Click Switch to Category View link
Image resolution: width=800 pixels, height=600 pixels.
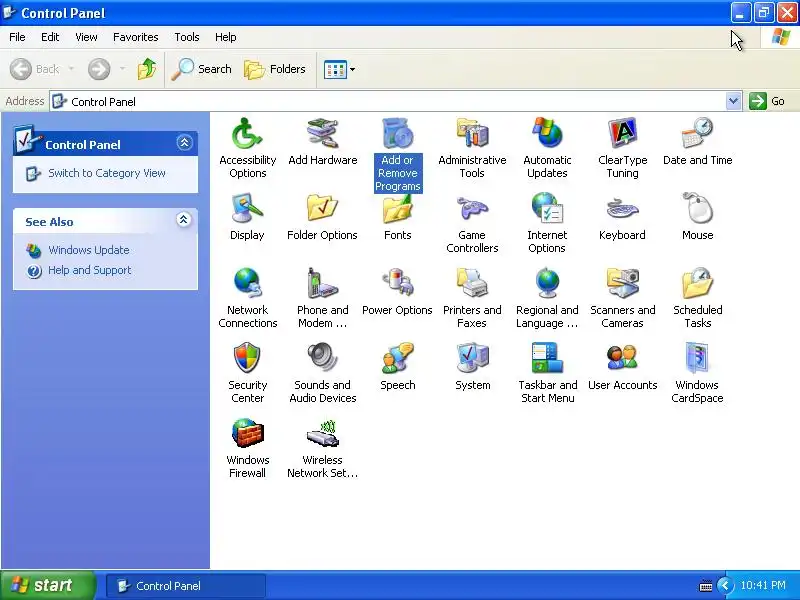[107, 173]
